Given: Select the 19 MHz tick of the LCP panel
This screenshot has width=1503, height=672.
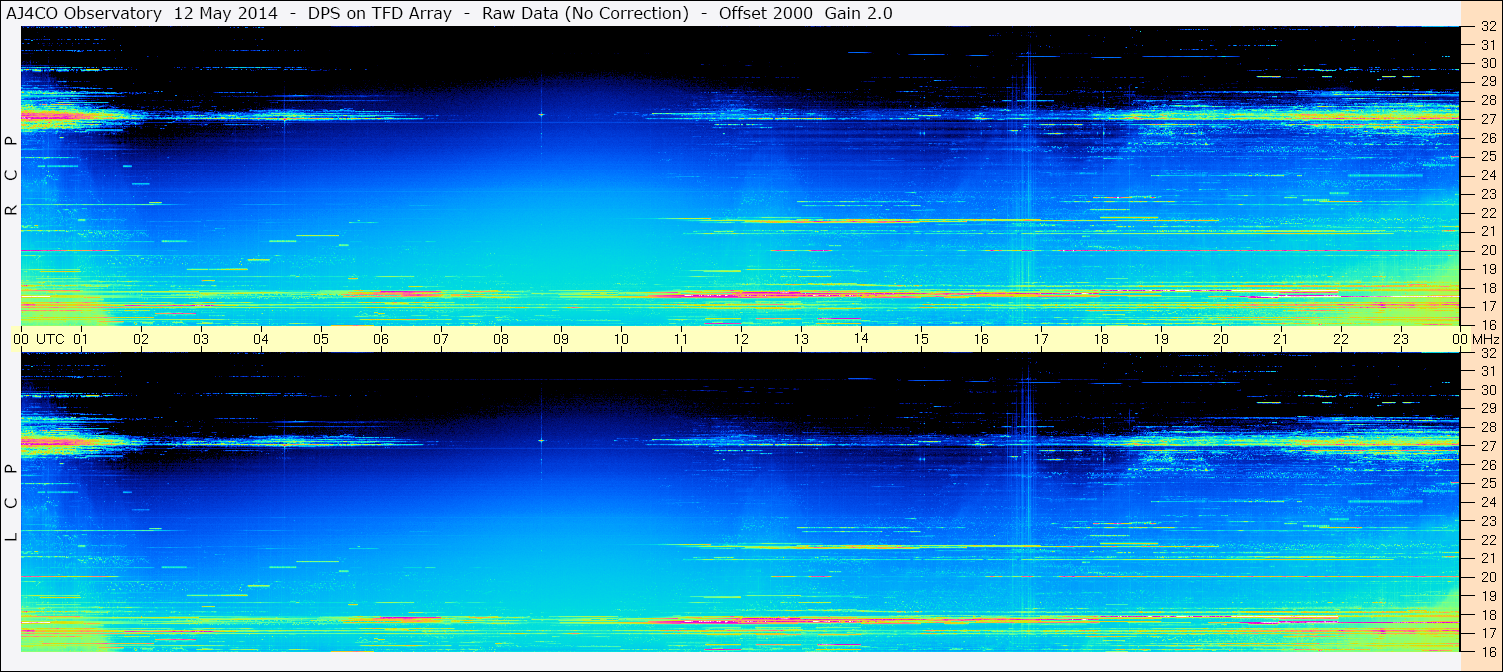Looking at the screenshot, I should 1487,596.
